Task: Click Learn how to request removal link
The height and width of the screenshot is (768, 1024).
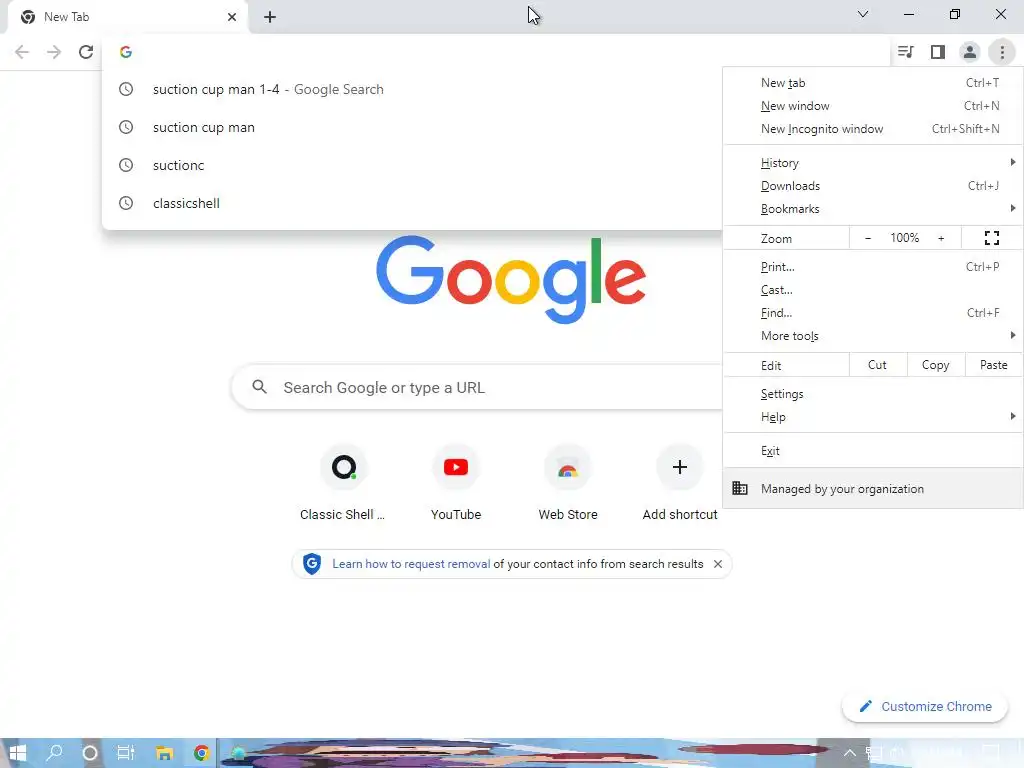Action: pyautogui.click(x=411, y=564)
